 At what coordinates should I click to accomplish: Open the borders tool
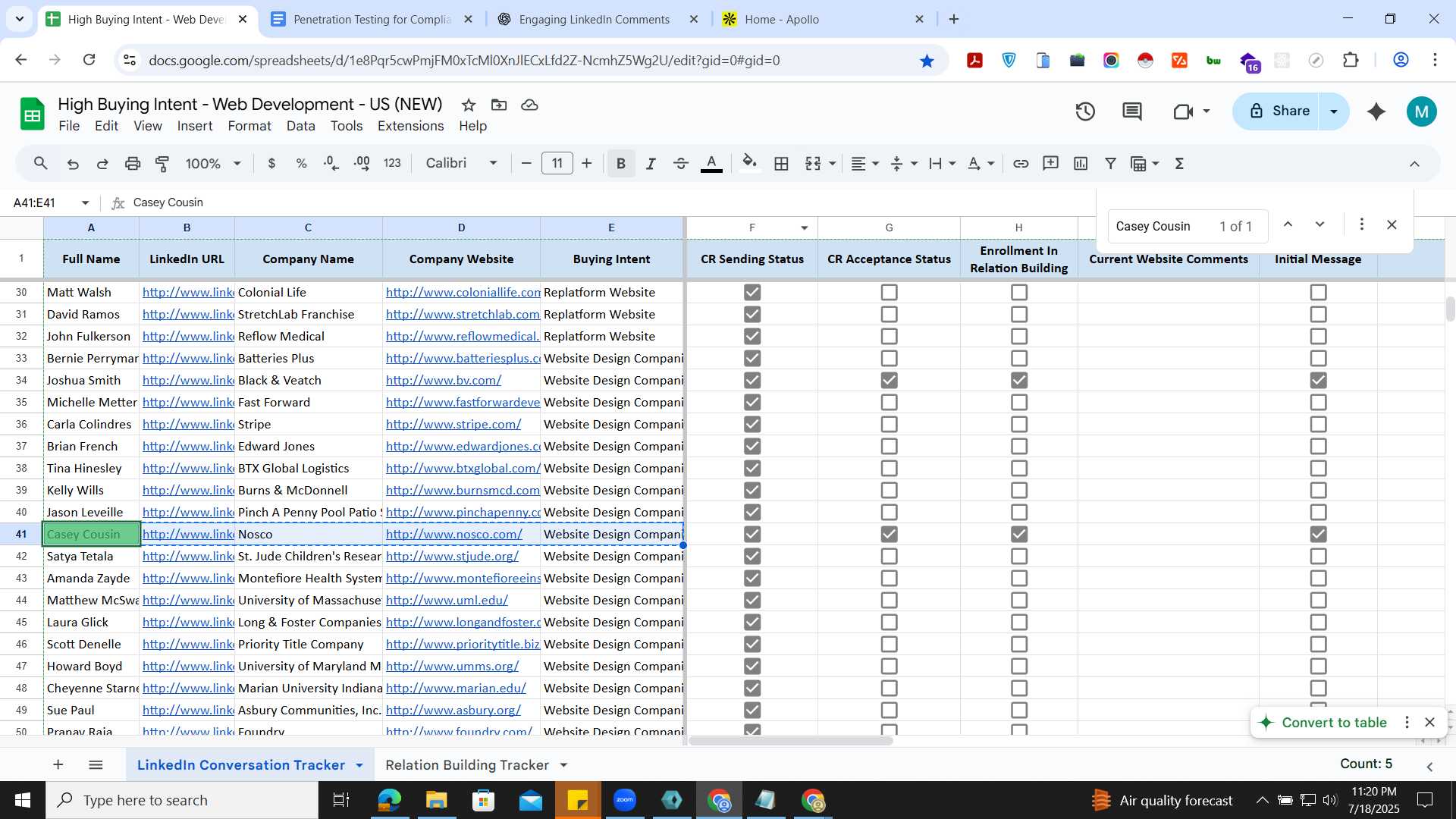(x=781, y=163)
